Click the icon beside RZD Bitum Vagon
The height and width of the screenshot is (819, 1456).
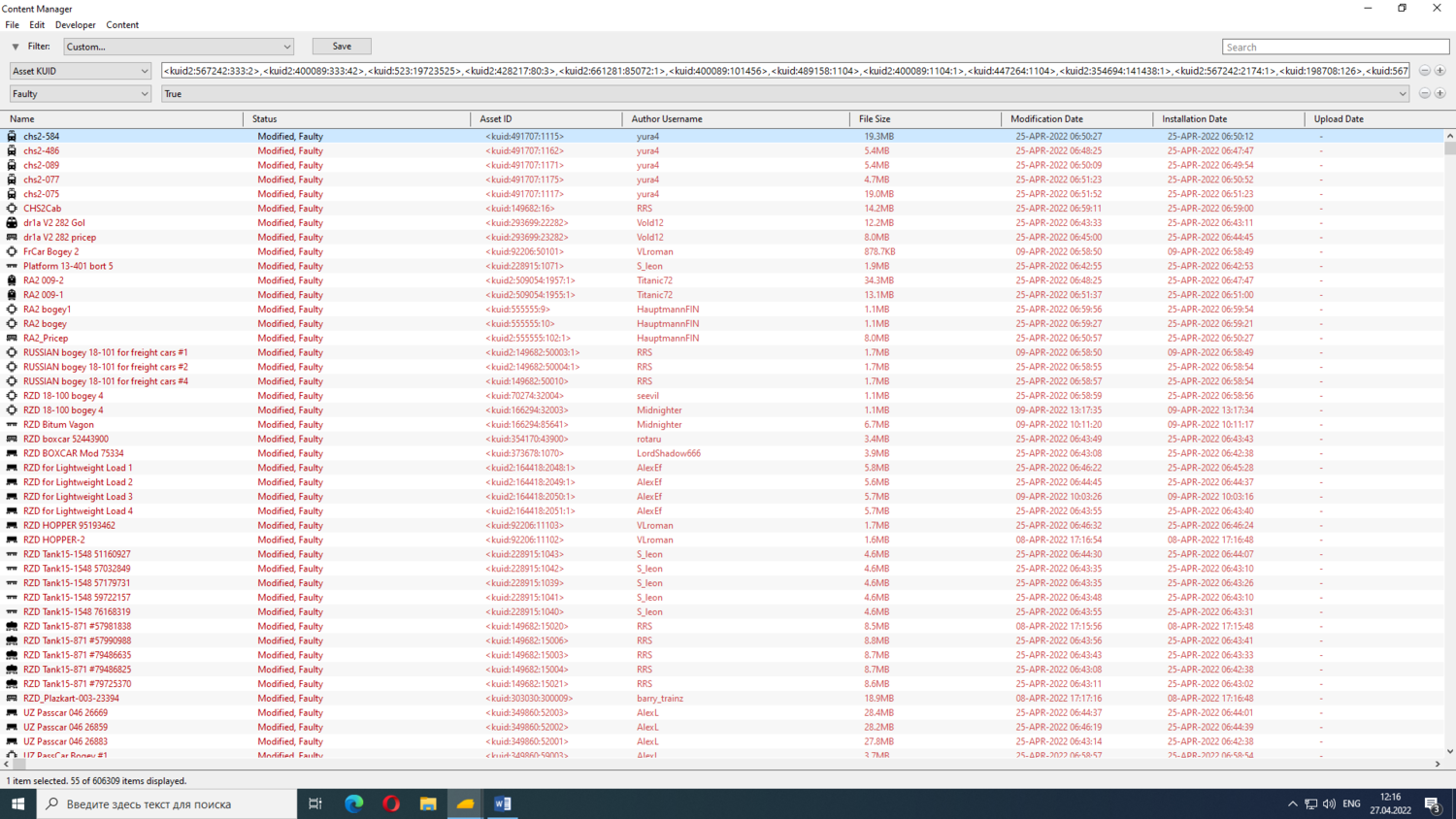click(x=12, y=424)
